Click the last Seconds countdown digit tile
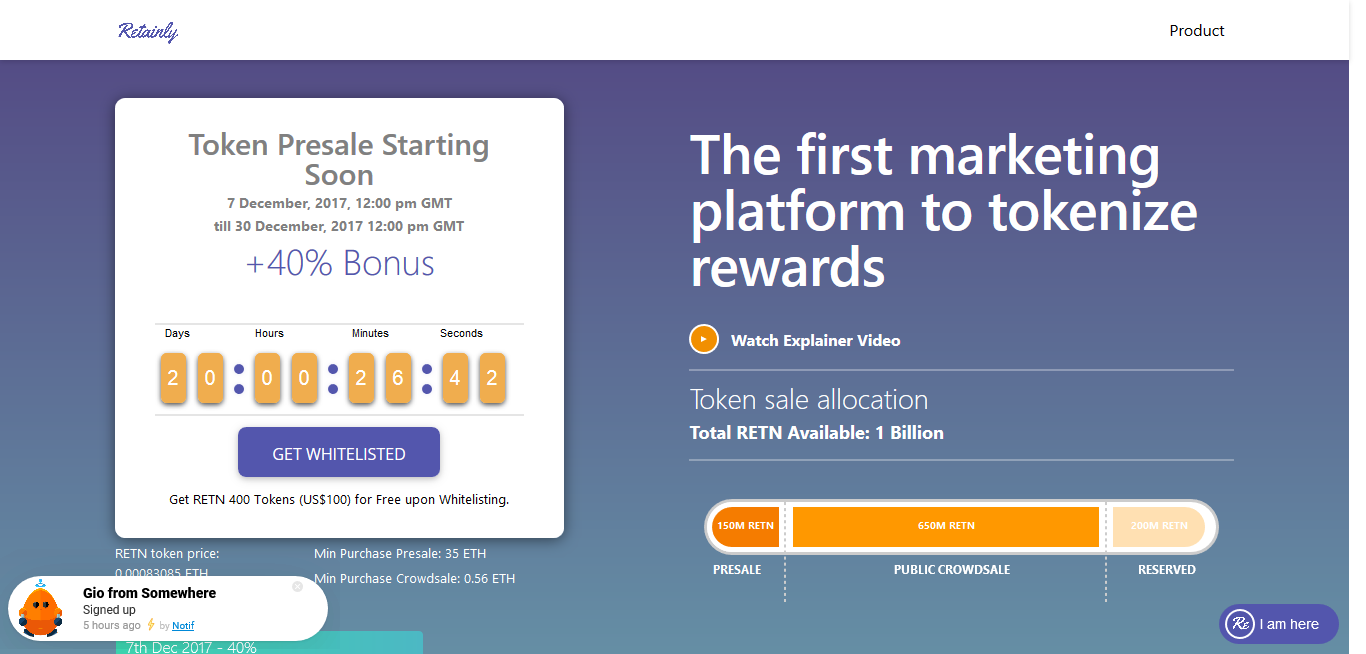The width and height of the screenshot is (1366, 654). click(492, 378)
